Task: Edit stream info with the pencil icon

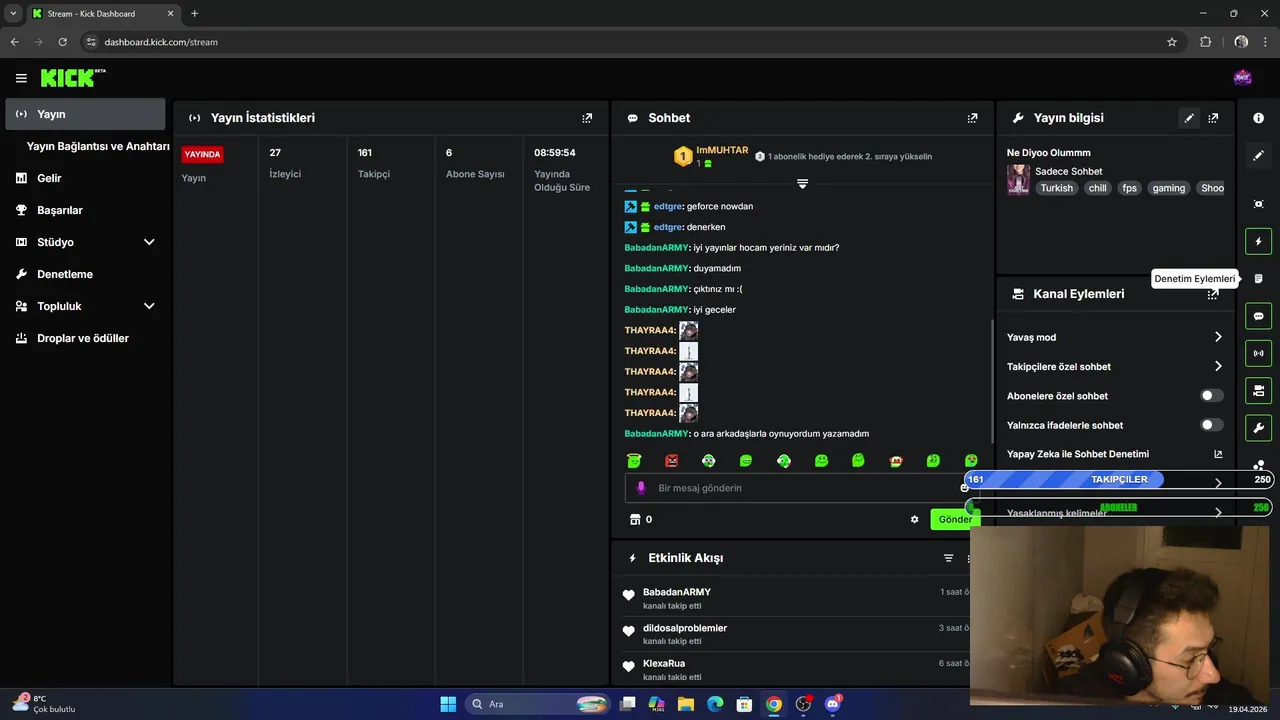Action: 1189,118
